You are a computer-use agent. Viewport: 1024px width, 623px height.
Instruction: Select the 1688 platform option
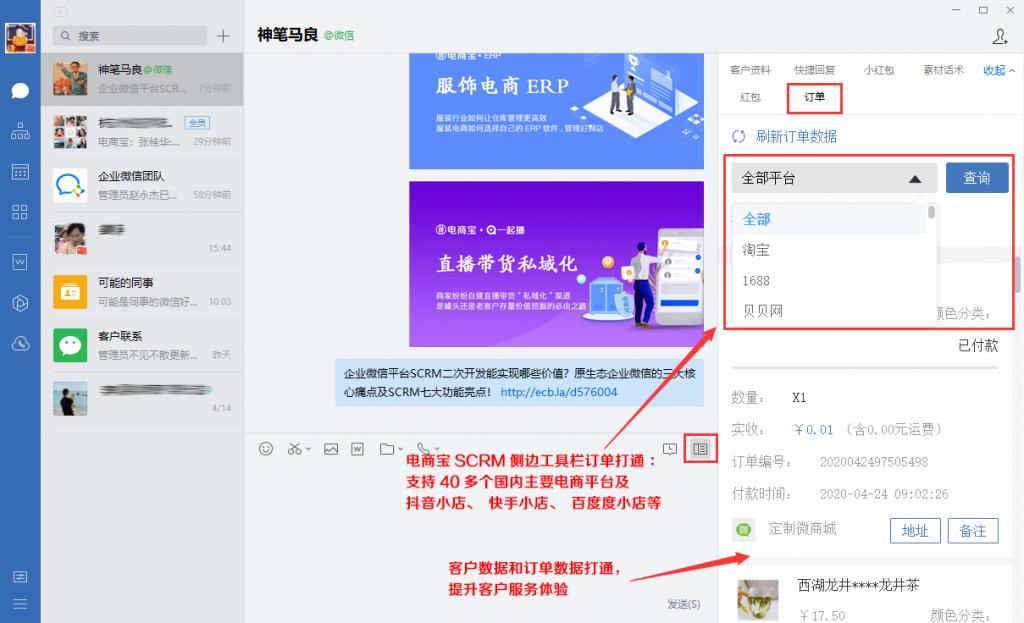click(758, 281)
